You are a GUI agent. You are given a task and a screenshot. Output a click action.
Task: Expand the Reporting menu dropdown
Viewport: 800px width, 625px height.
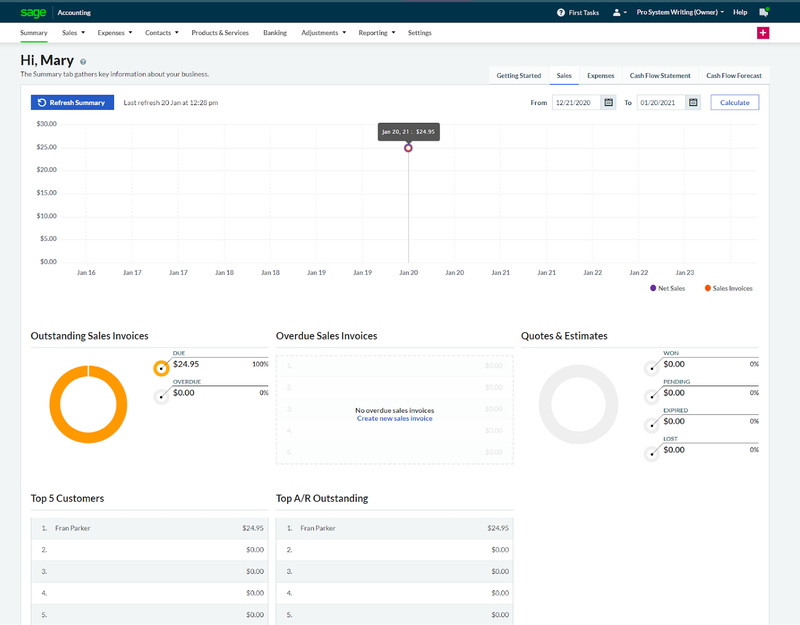377,33
